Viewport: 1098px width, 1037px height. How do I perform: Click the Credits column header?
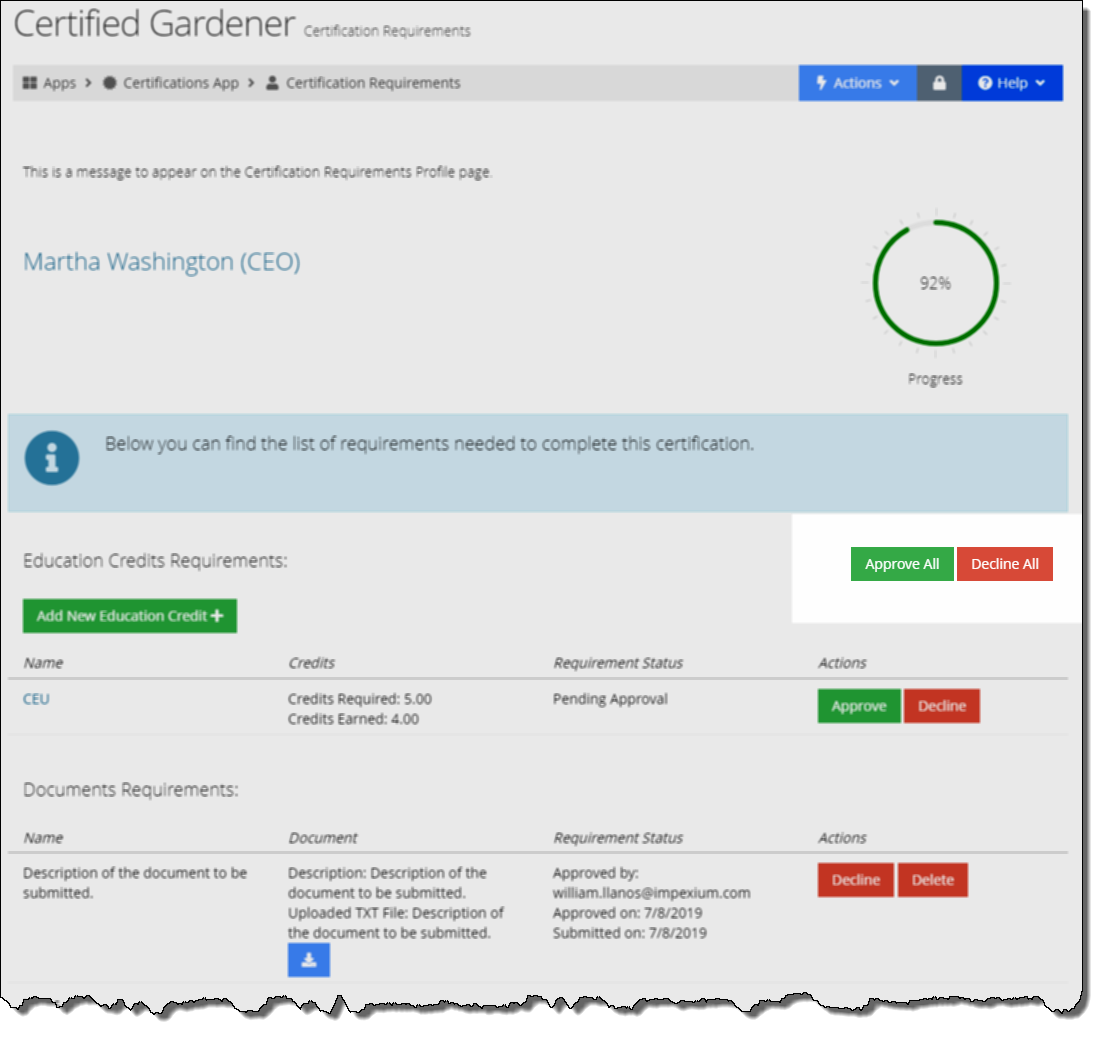[312, 662]
